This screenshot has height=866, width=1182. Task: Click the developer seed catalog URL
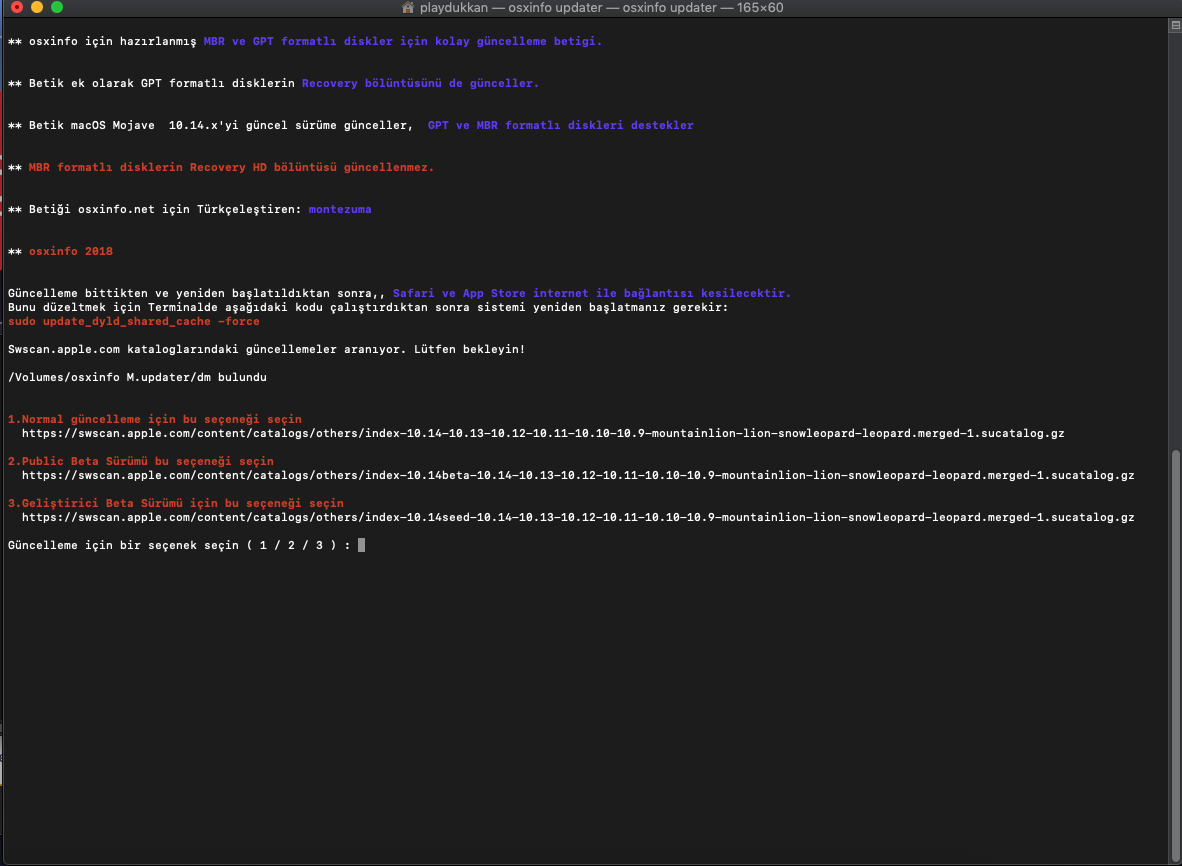[577, 517]
